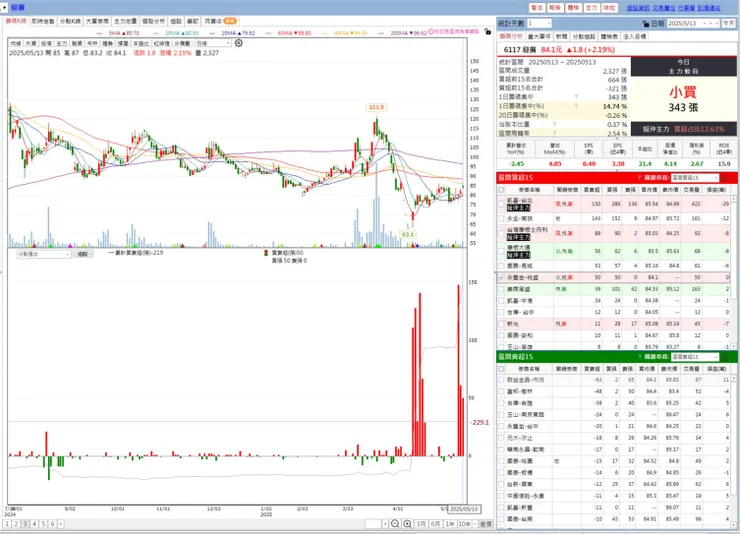
Task: Zoom out the chart with minus magnifier
Action: point(395,524)
